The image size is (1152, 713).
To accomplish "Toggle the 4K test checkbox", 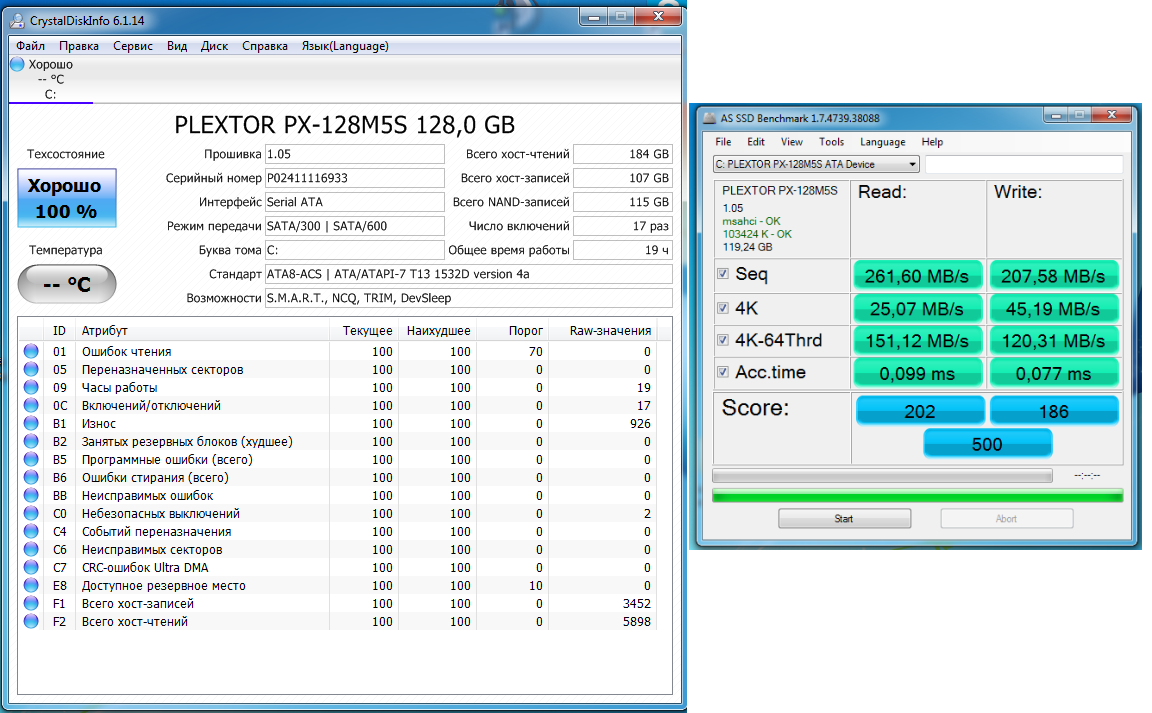I will (723, 308).
